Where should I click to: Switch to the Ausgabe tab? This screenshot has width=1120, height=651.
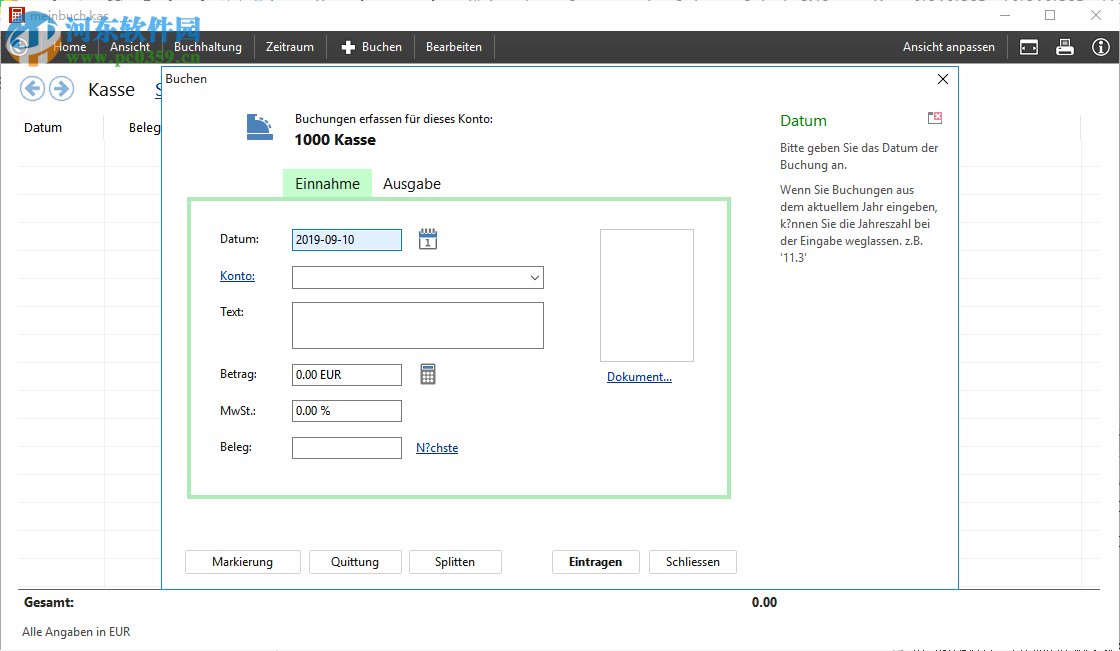point(412,184)
